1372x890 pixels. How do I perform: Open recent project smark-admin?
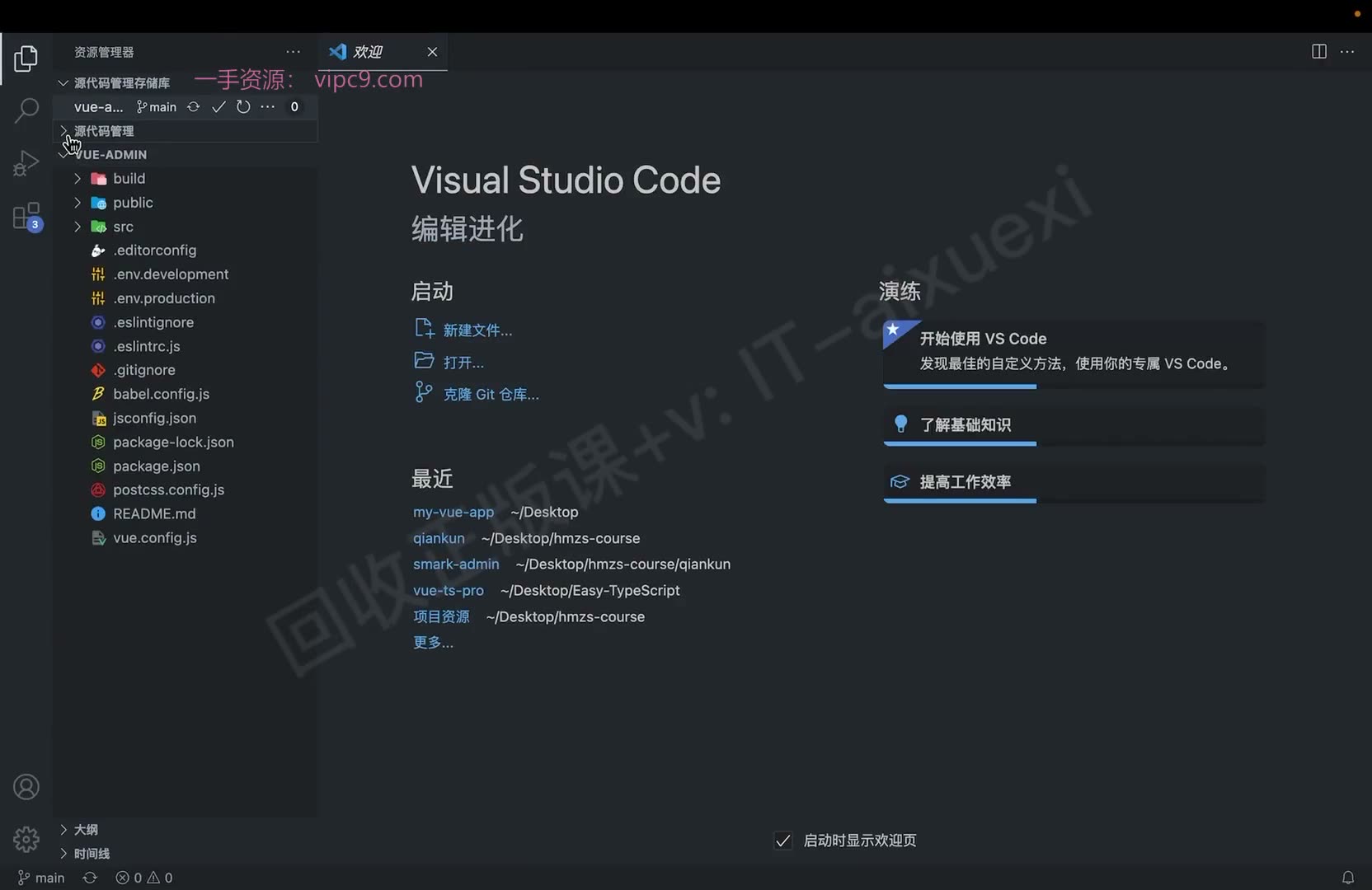(x=456, y=564)
